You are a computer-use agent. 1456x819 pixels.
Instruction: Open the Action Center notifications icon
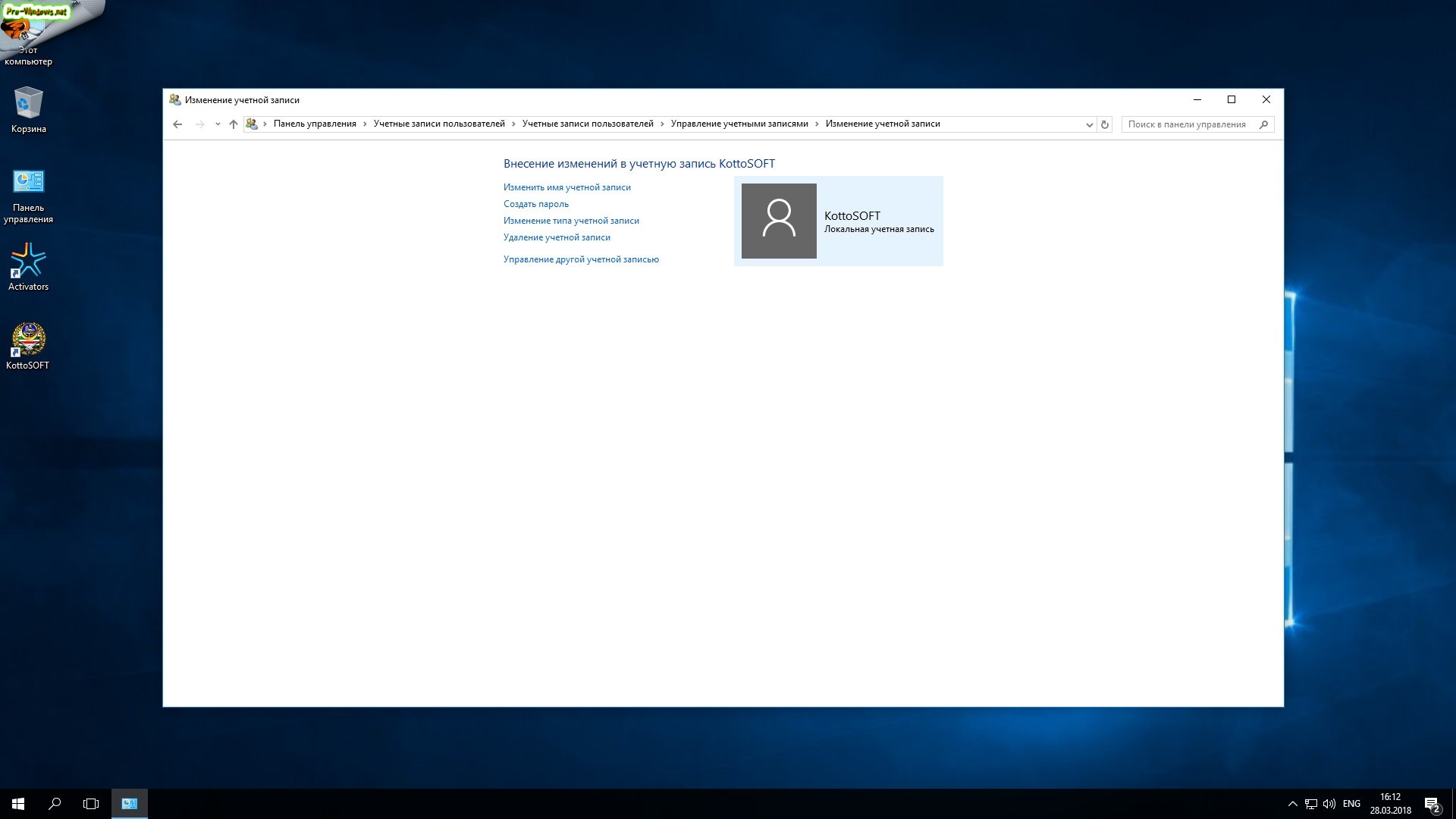click(x=1431, y=804)
